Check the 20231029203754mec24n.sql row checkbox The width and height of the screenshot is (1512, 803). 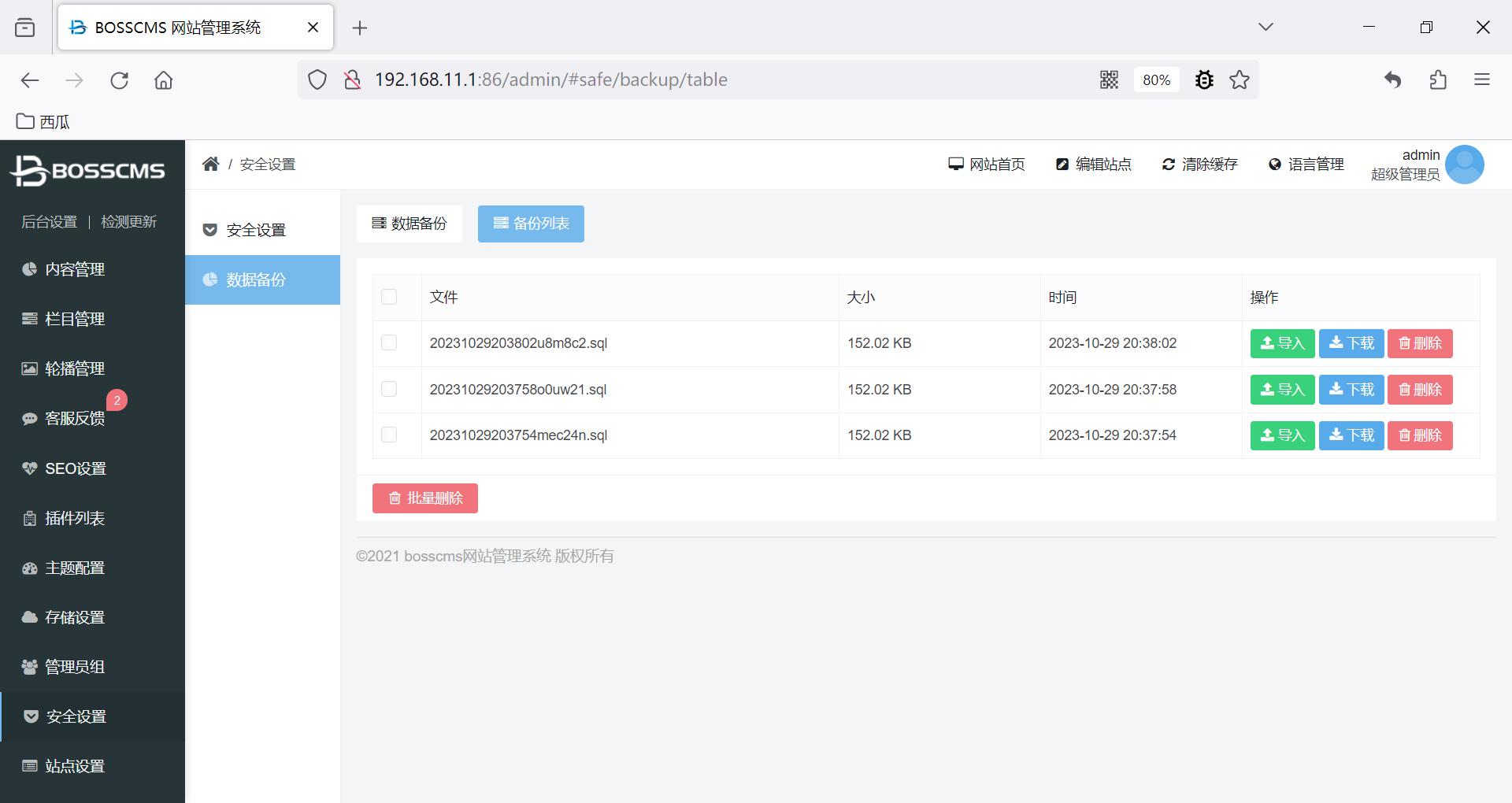click(389, 435)
